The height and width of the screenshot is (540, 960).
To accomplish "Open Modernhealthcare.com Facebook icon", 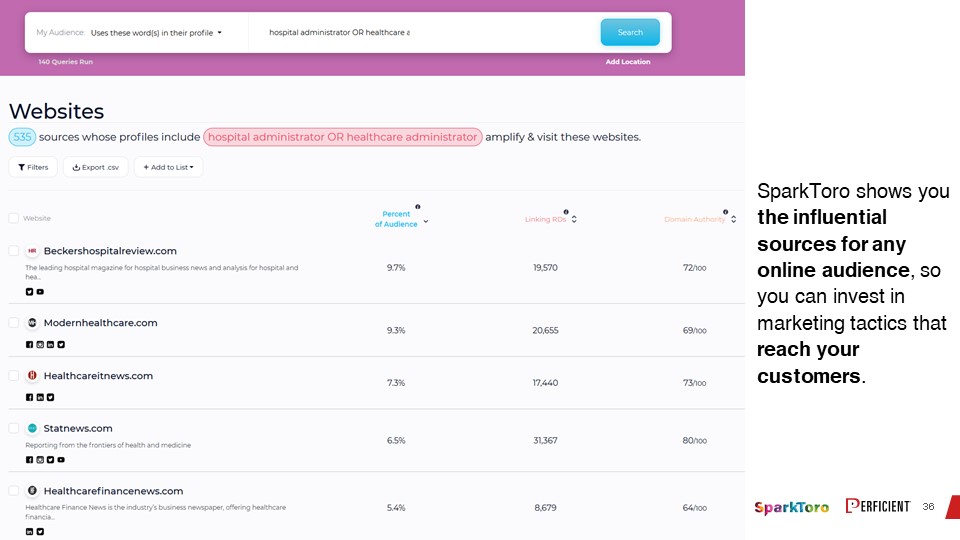I will click(x=29, y=345).
